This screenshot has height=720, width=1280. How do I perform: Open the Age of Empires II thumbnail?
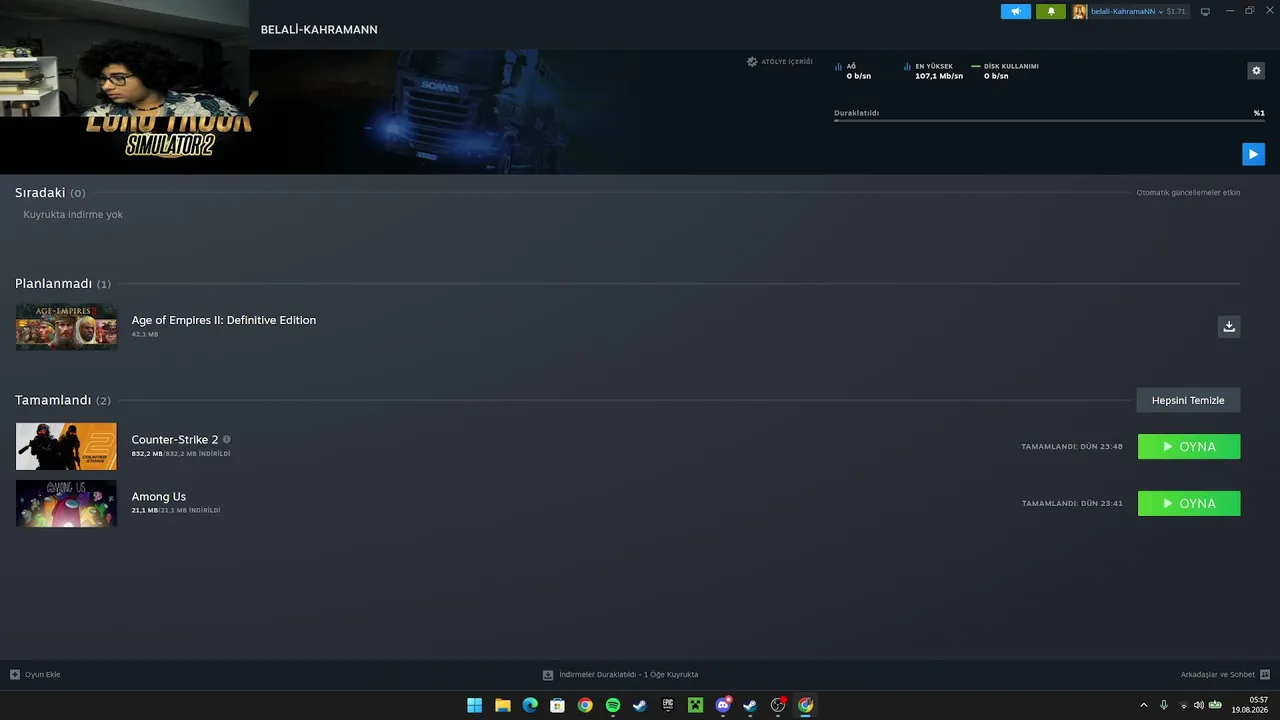66,327
